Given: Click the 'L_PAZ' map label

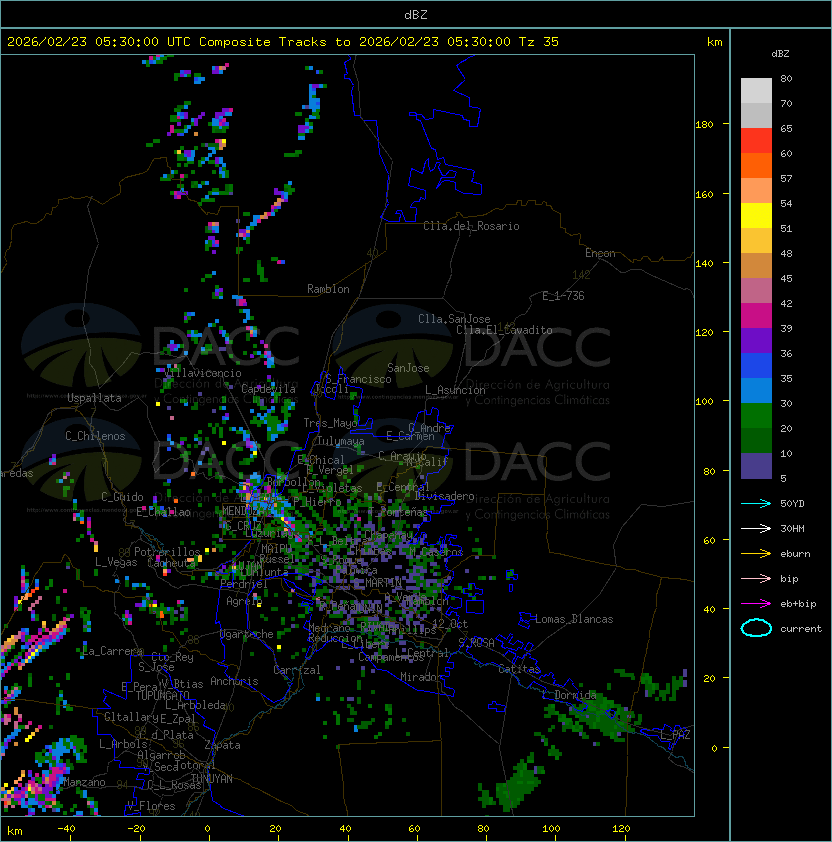Looking at the screenshot, I should coord(675,735).
